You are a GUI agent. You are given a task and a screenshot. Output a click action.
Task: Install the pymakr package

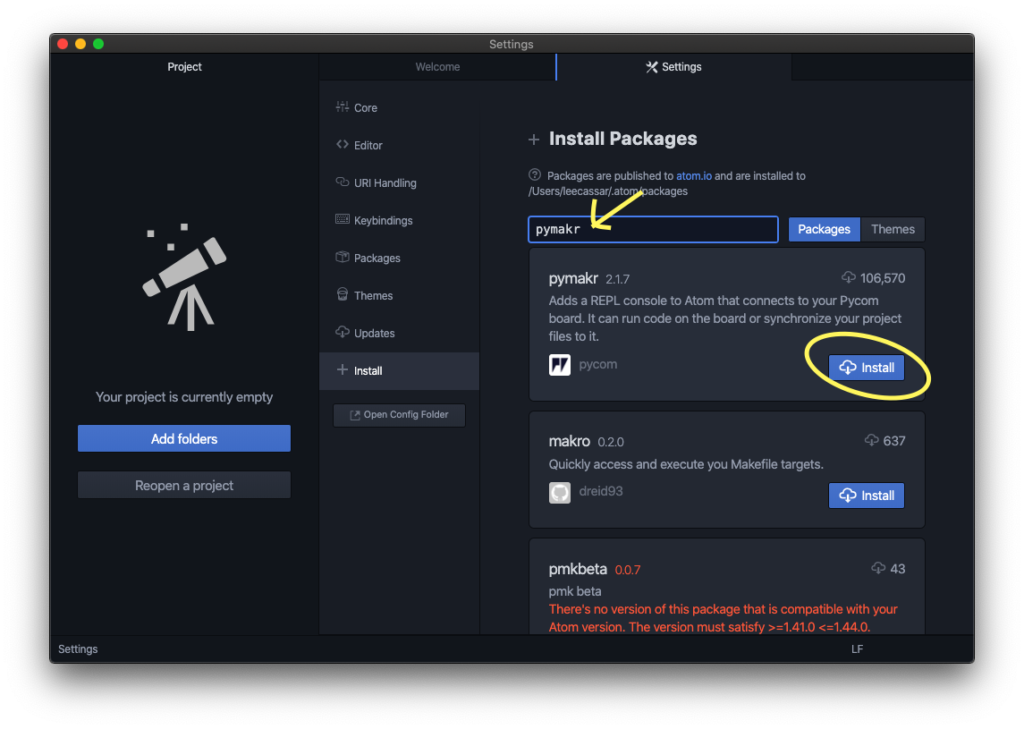[866, 368]
